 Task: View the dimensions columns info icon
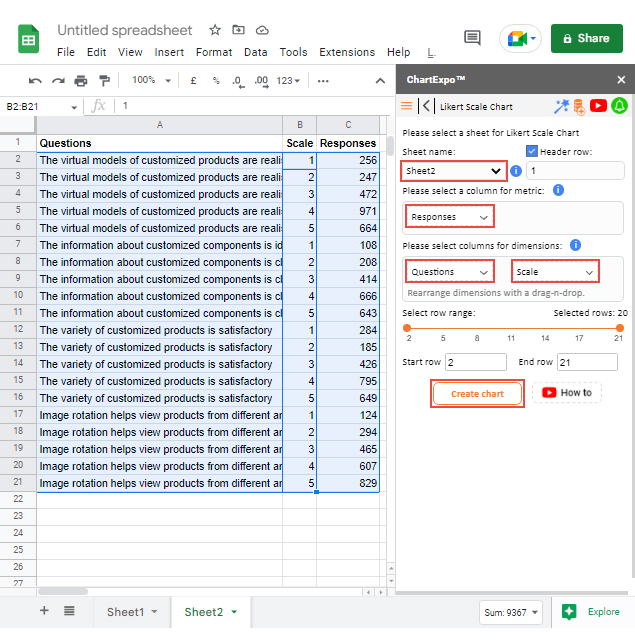coord(575,245)
